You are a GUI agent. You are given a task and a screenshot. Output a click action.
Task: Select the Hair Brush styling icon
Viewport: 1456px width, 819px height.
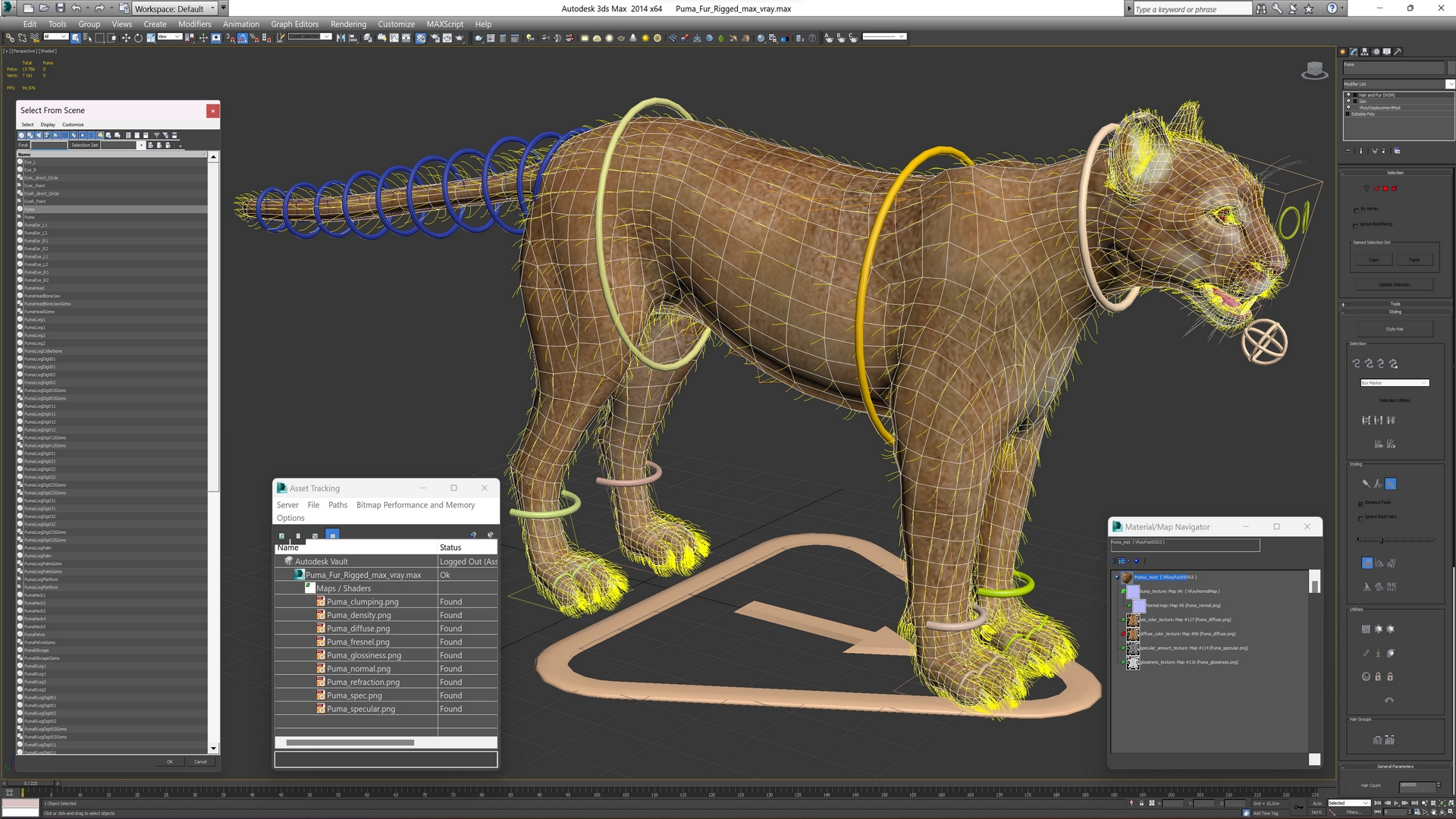1366,484
